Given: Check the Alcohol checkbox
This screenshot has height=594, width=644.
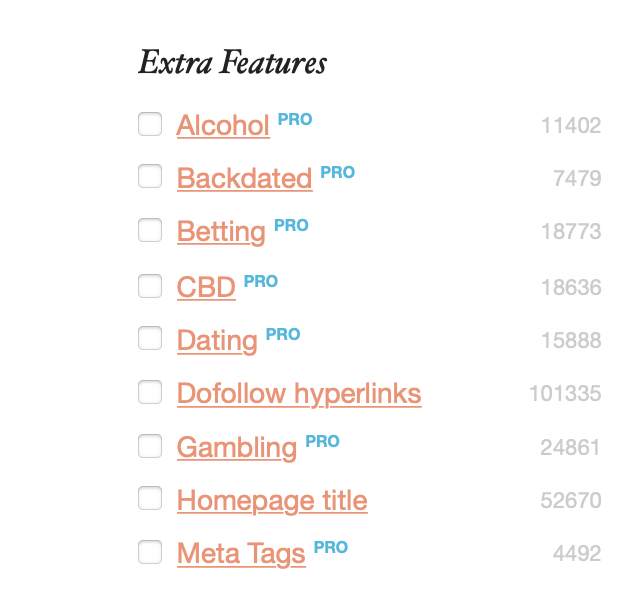Looking at the screenshot, I should (x=150, y=124).
